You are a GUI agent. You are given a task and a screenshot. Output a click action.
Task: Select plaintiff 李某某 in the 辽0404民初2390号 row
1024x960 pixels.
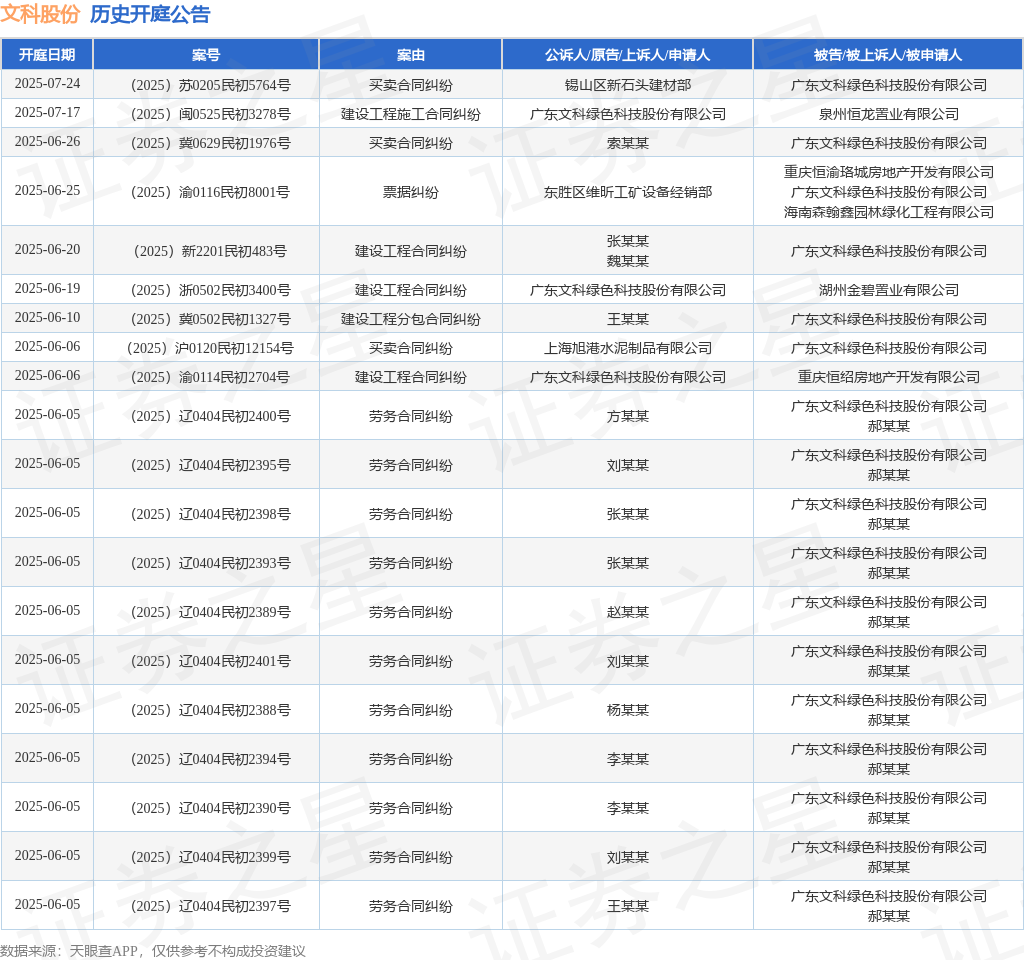click(x=628, y=808)
